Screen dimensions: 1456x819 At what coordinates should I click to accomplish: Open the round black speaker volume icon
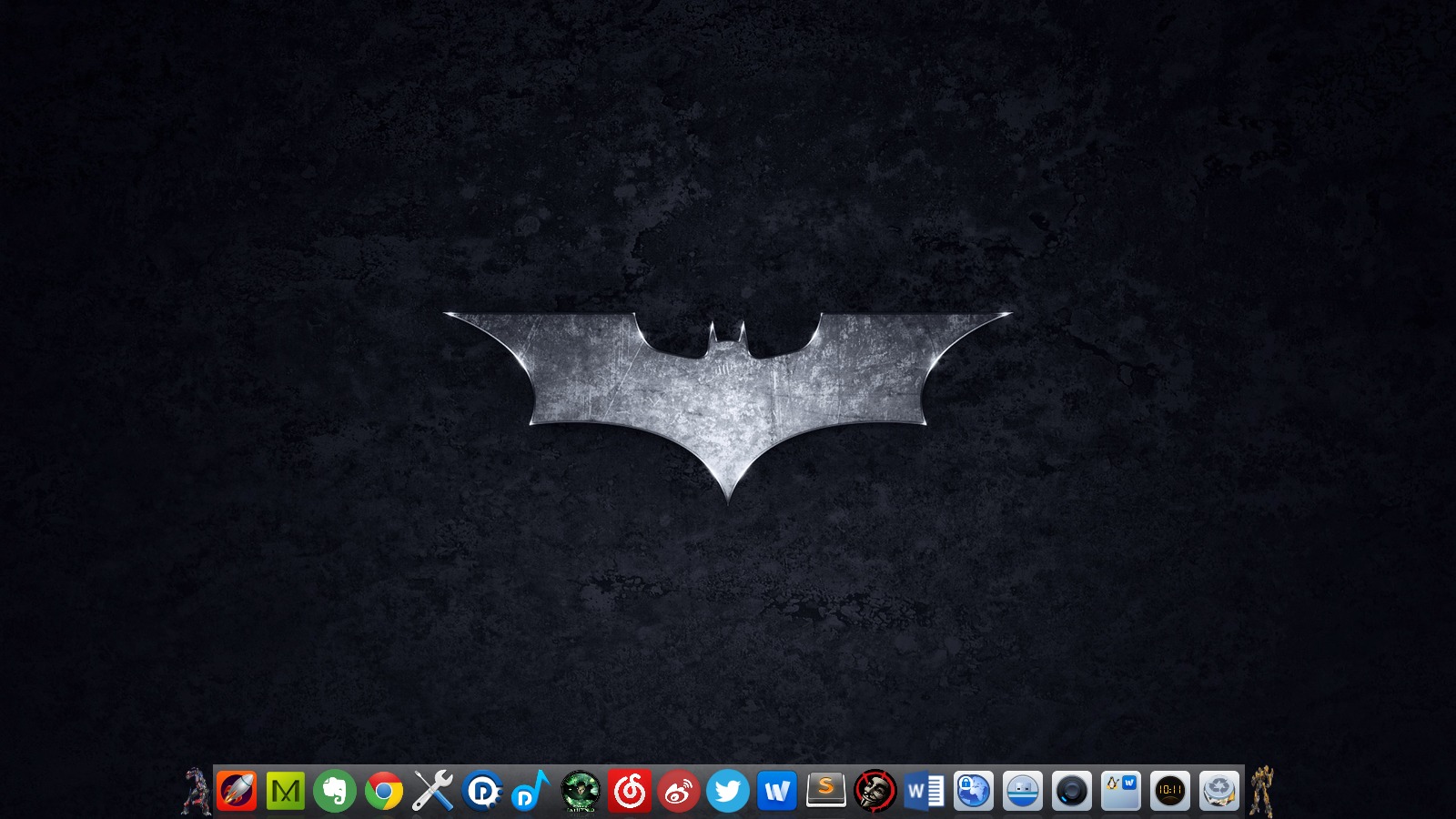pos(1072,791)
